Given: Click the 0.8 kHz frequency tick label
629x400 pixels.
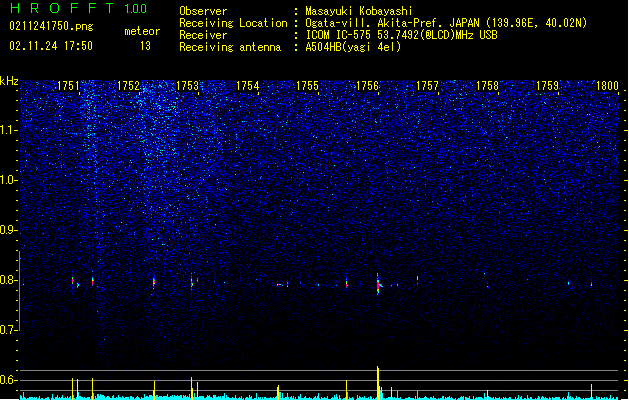Looking at the screenshot, I should 9,280.
